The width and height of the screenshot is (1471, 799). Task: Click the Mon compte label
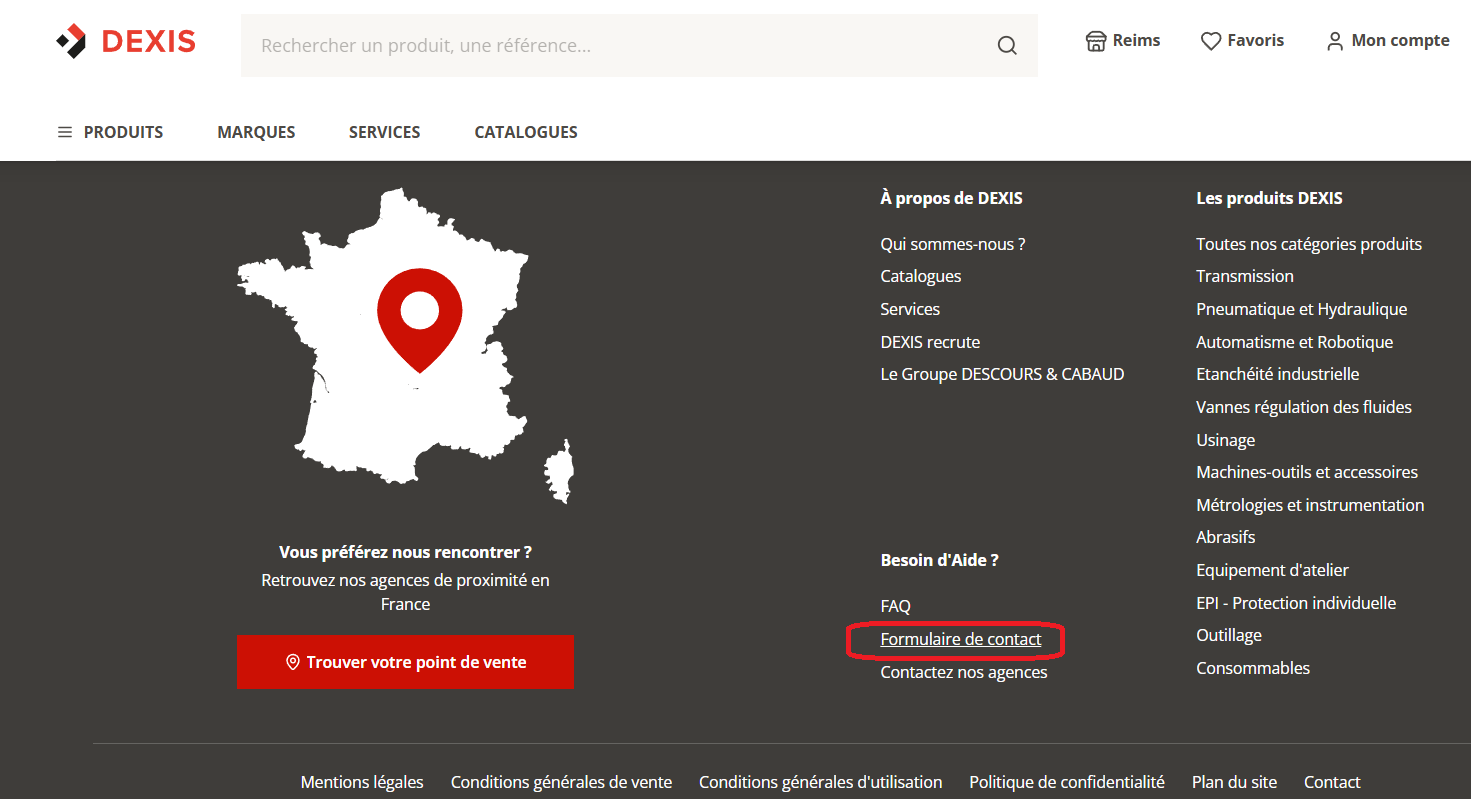[1401, 41]
